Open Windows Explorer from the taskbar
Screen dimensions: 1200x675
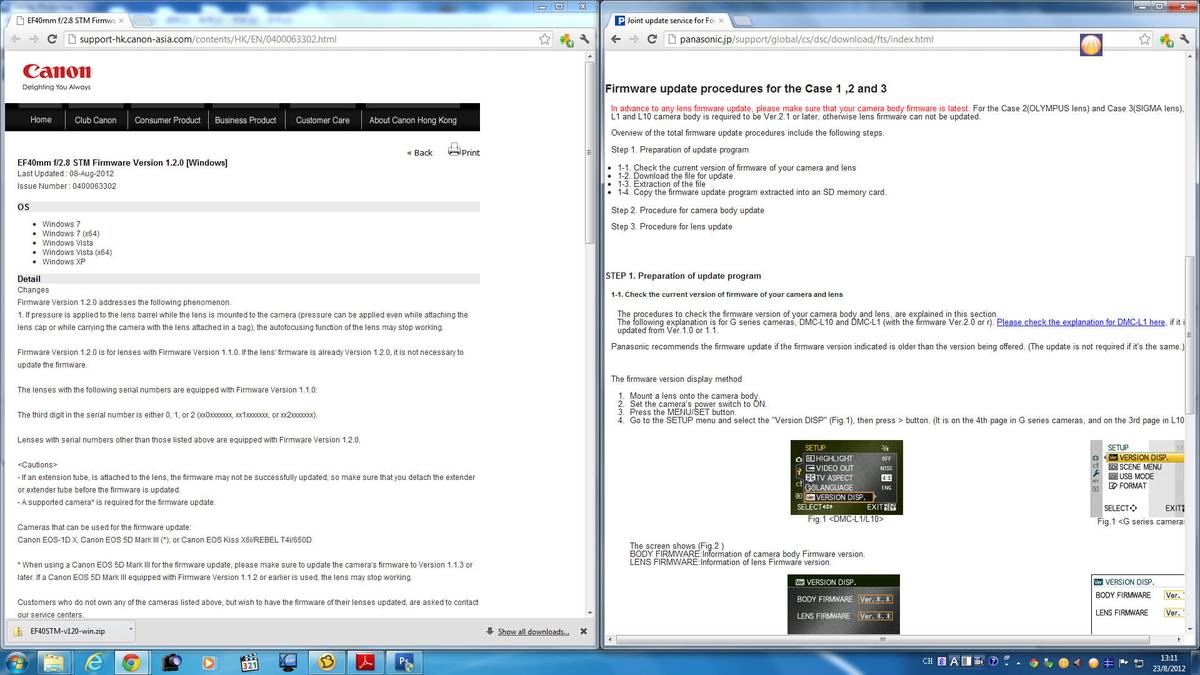pyautogui.click(x=54, y=662)
